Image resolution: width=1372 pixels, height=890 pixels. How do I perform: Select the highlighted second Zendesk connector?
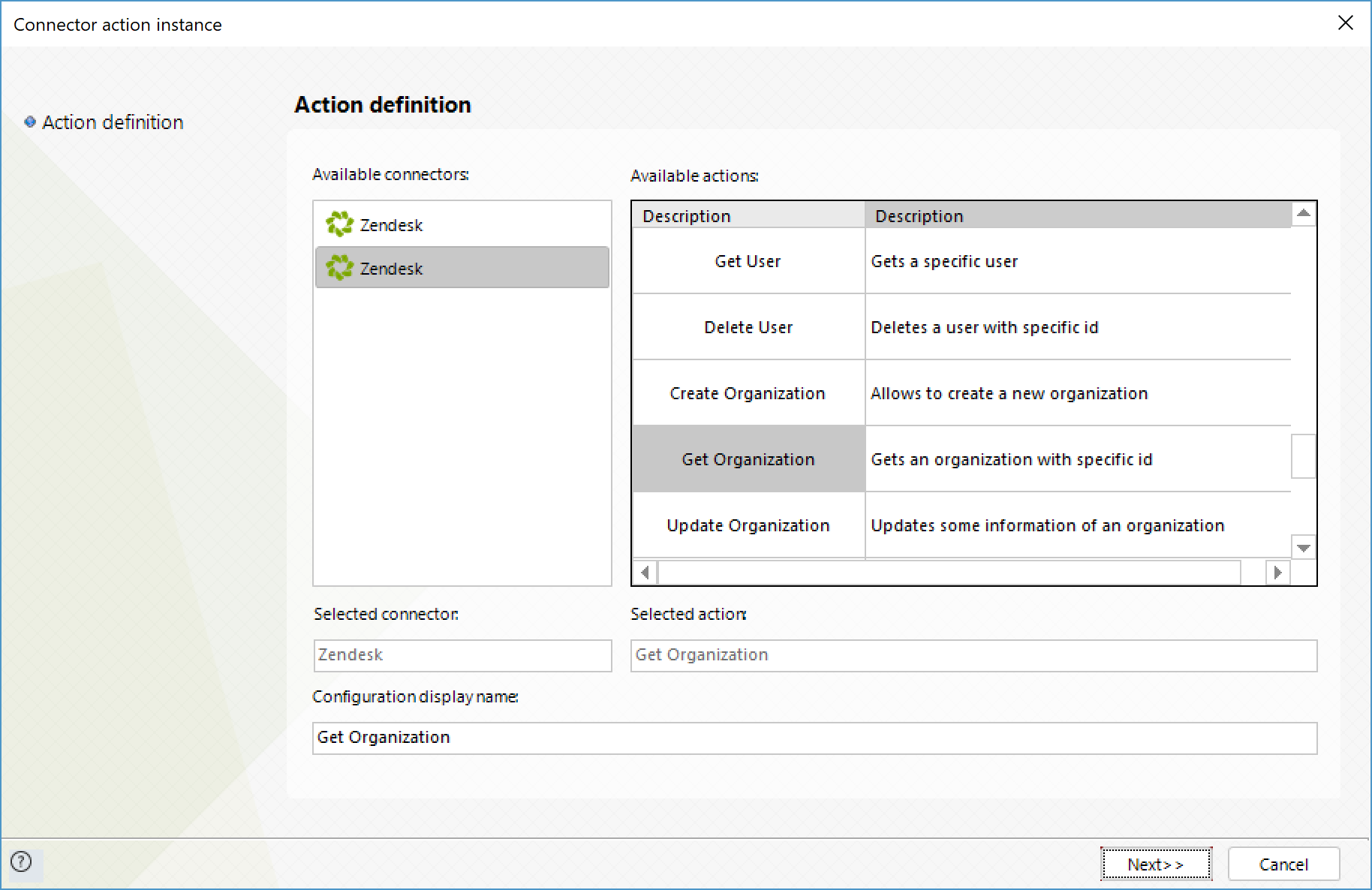point(462,268)
